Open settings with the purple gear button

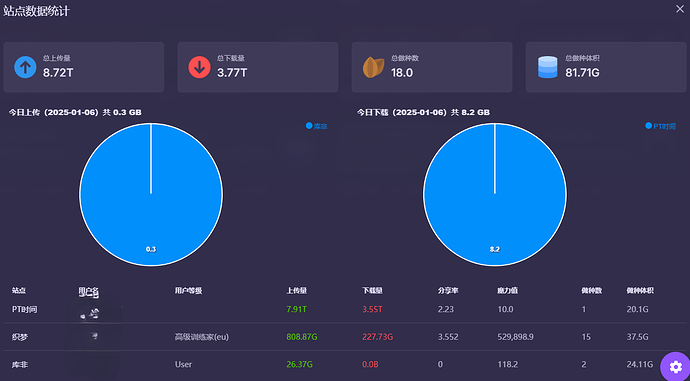[x=675, y=366]
